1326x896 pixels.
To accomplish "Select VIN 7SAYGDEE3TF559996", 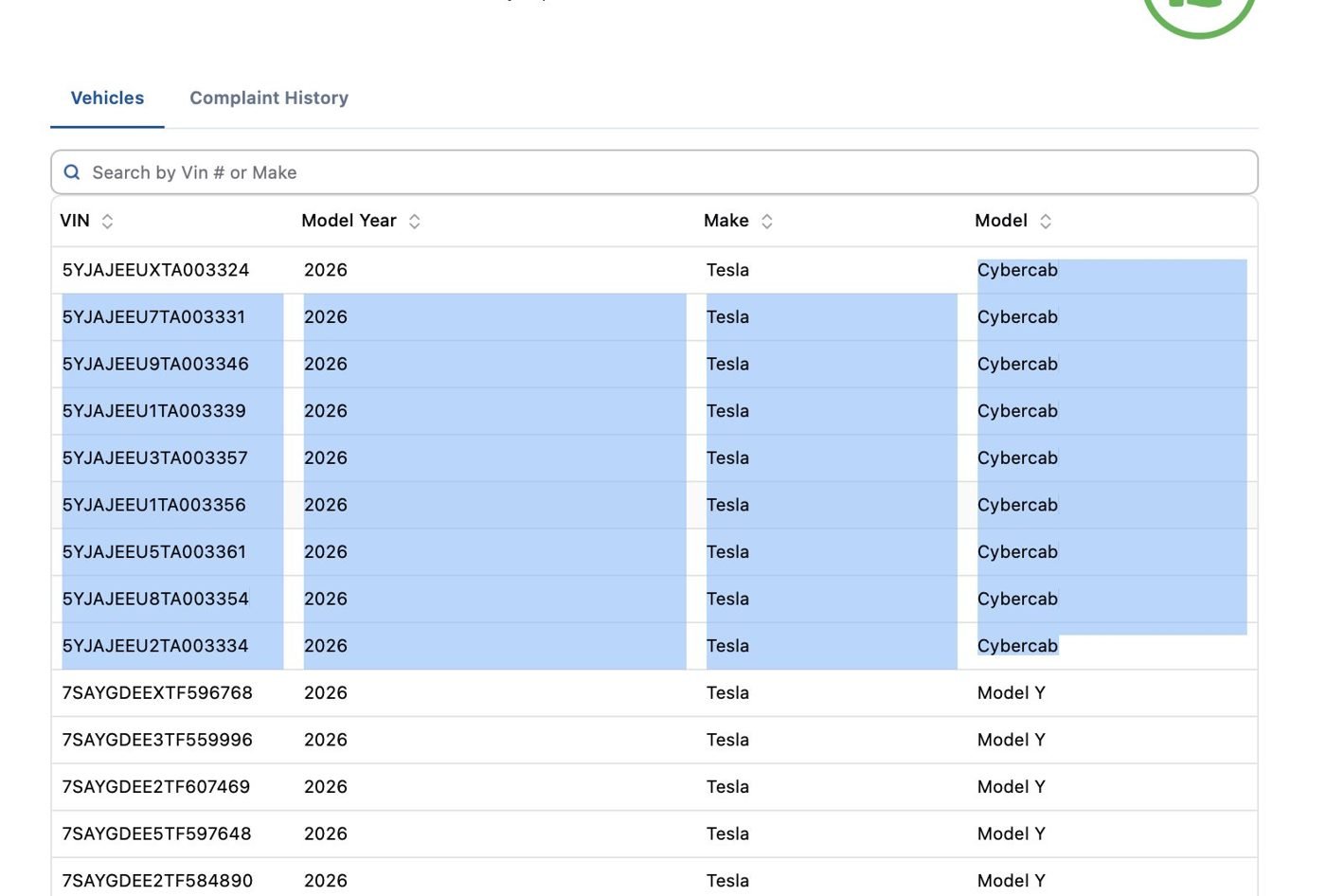I will [x=157, y=740].
